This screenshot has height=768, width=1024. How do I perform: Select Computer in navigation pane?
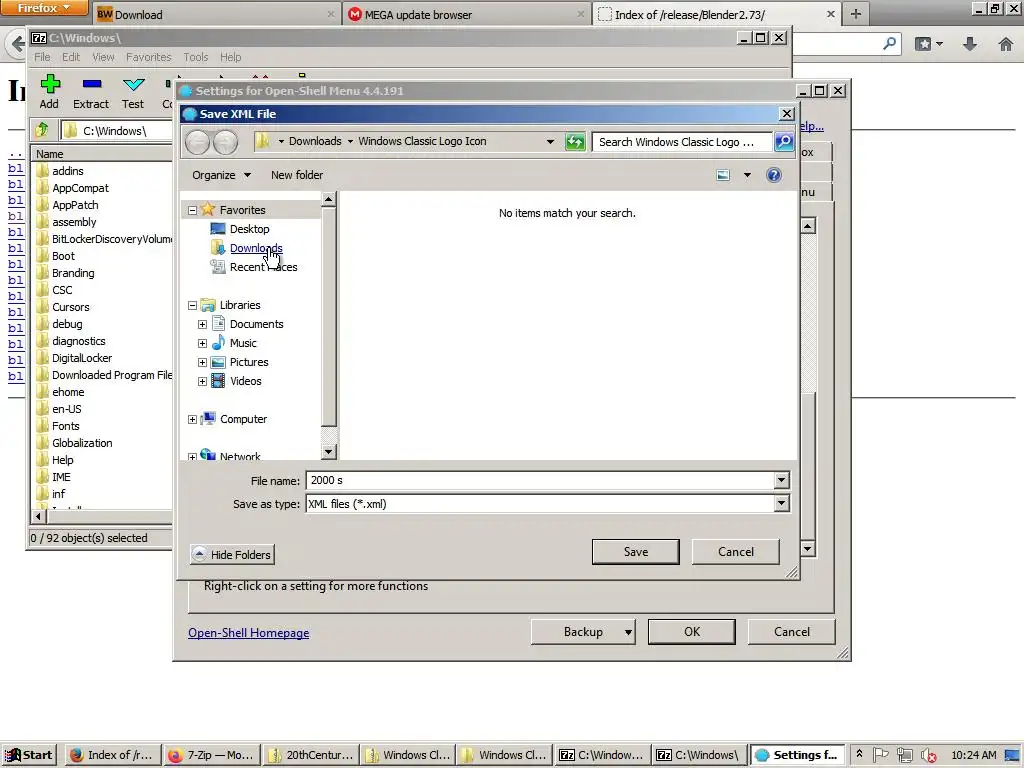coord(243,419)
